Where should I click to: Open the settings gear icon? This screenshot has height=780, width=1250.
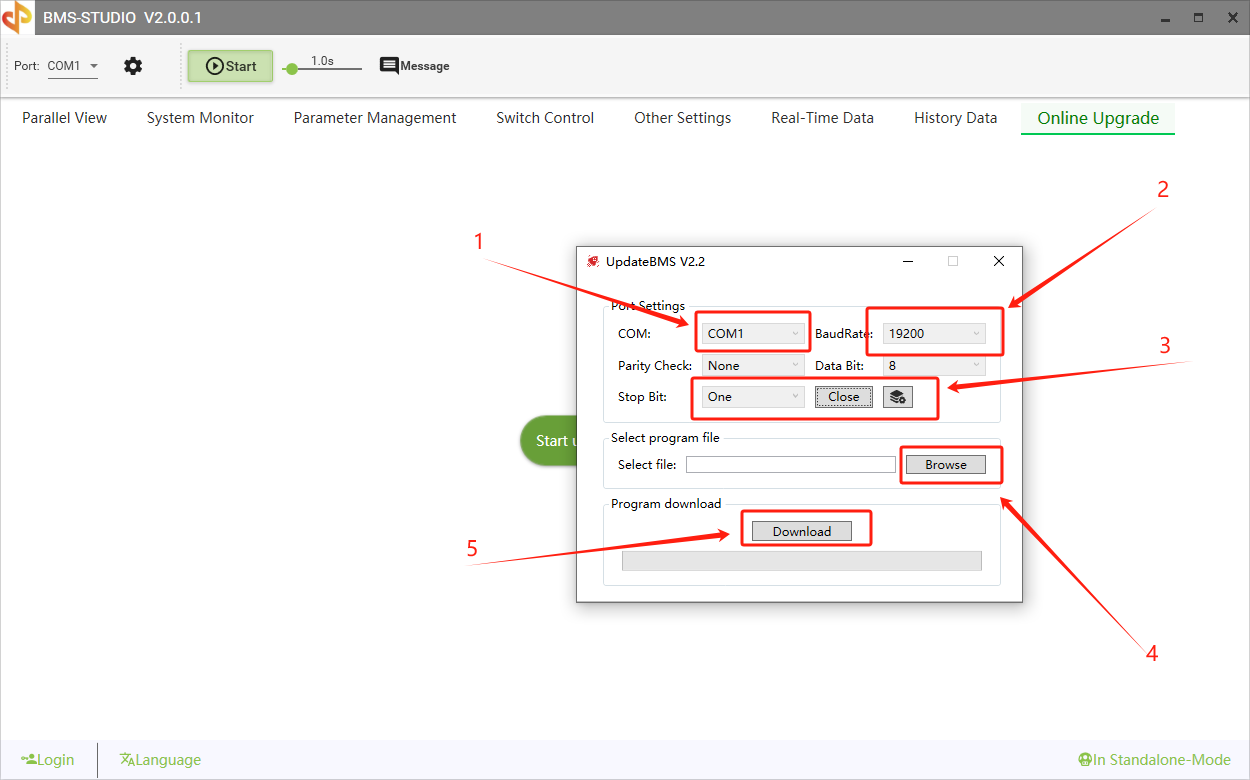[x=133, y=66]
